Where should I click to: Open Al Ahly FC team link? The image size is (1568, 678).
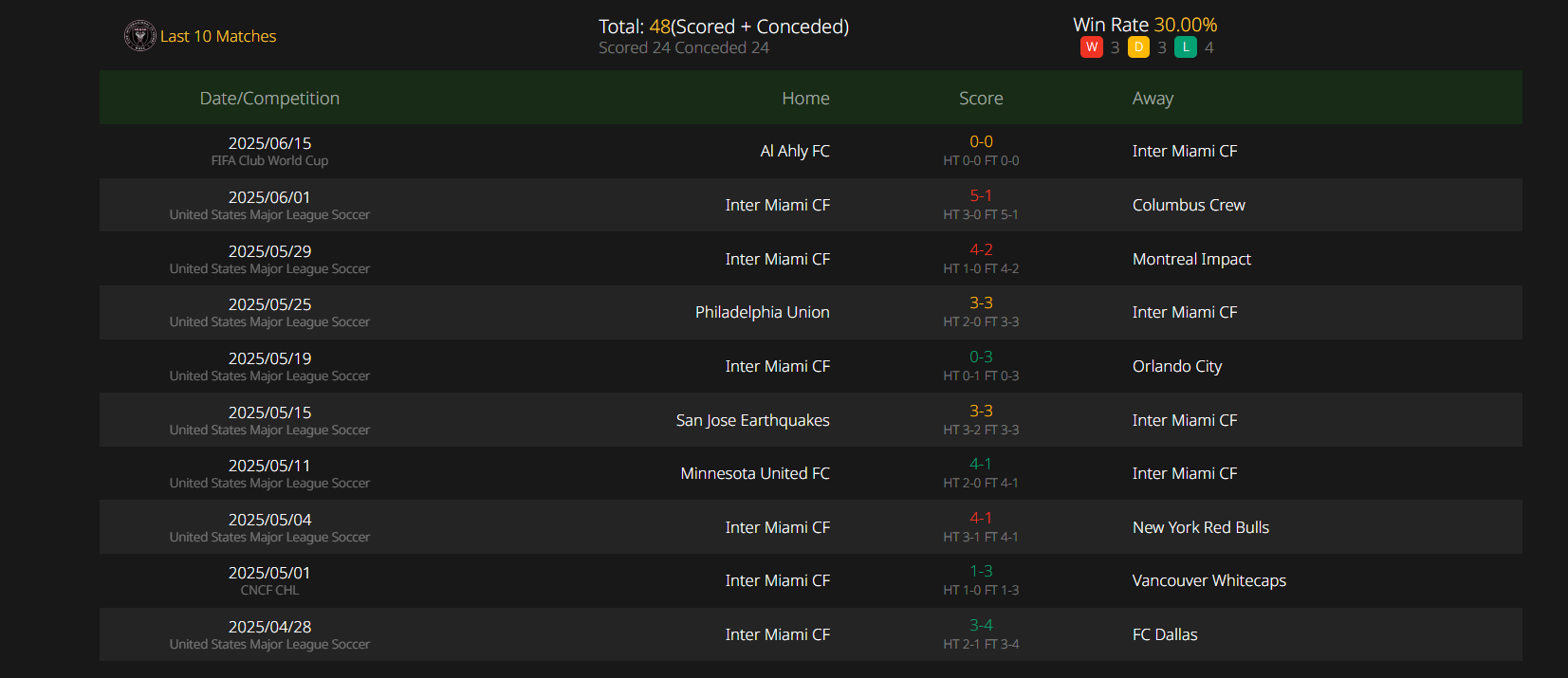pos(795,151)
